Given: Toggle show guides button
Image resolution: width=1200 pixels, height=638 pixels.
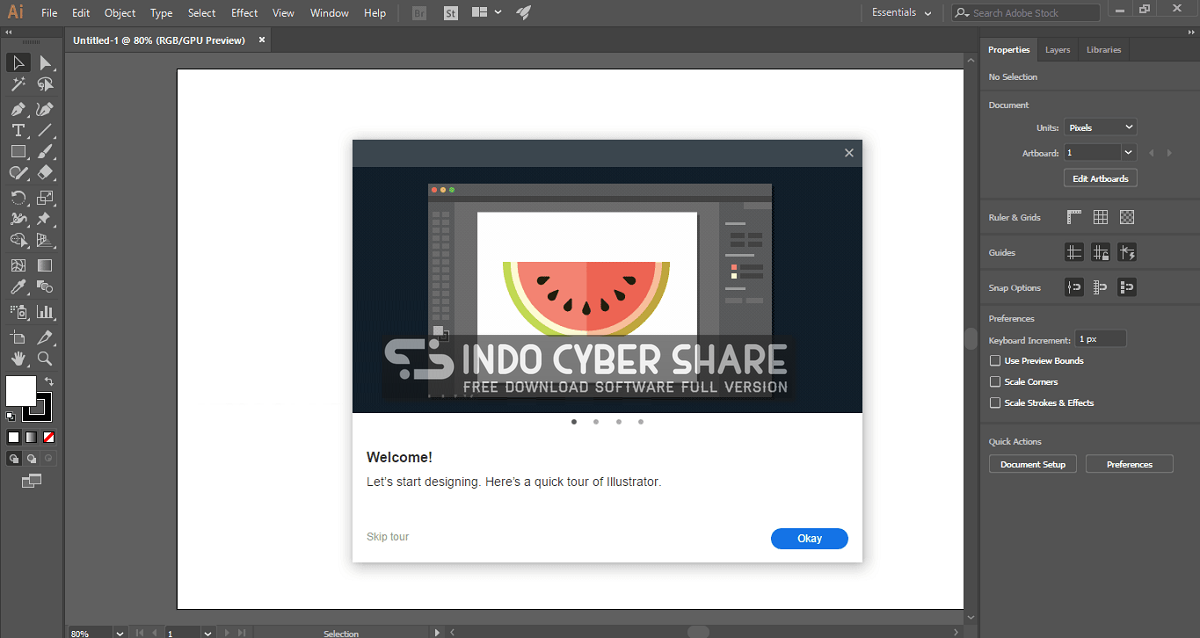Looking at the screenshot, I should coord(1075,253).
